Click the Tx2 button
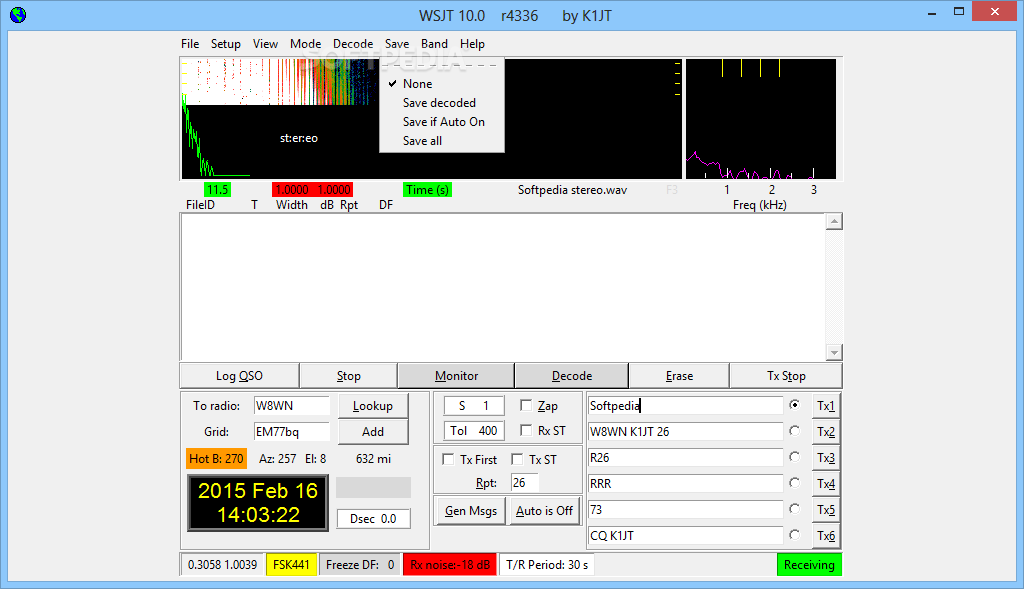This screenshot has height=589, width=1024. (825, 432)
